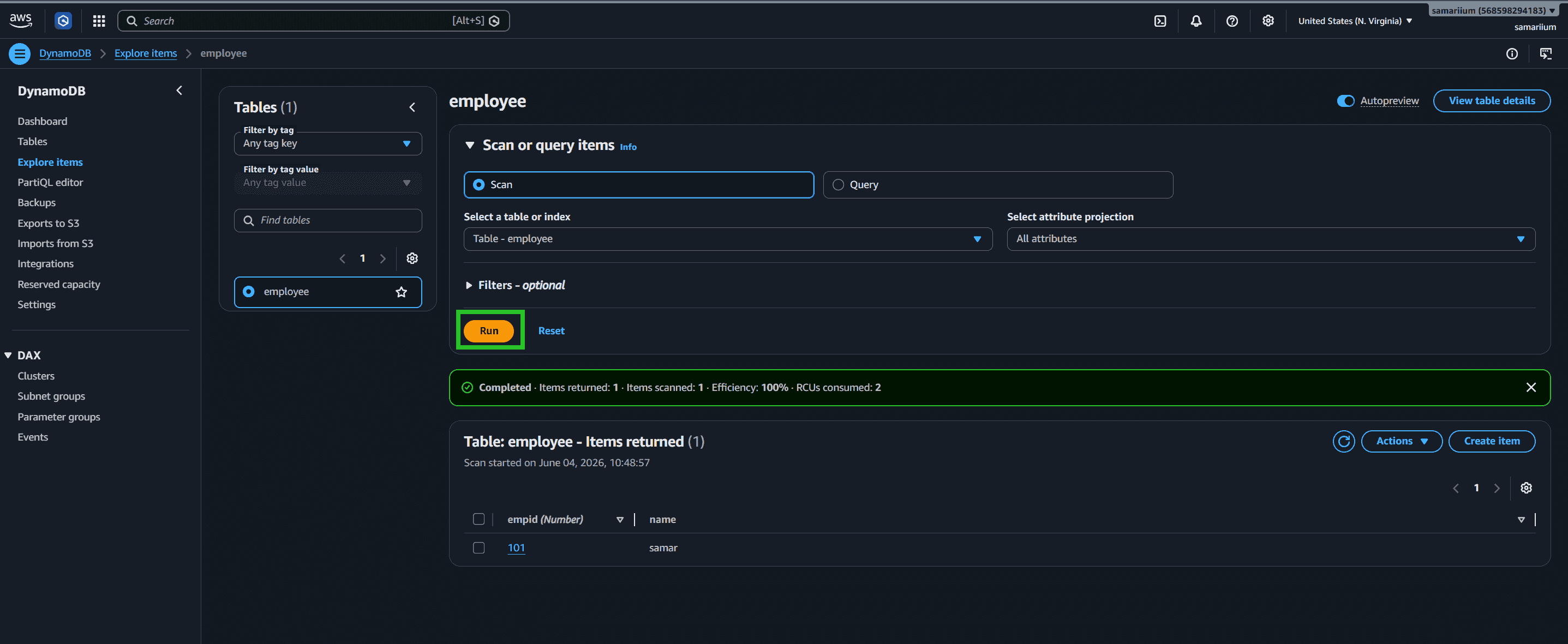
Task: Select the Scan radio option
Action: pyautogui.click(x=479, y=185)
